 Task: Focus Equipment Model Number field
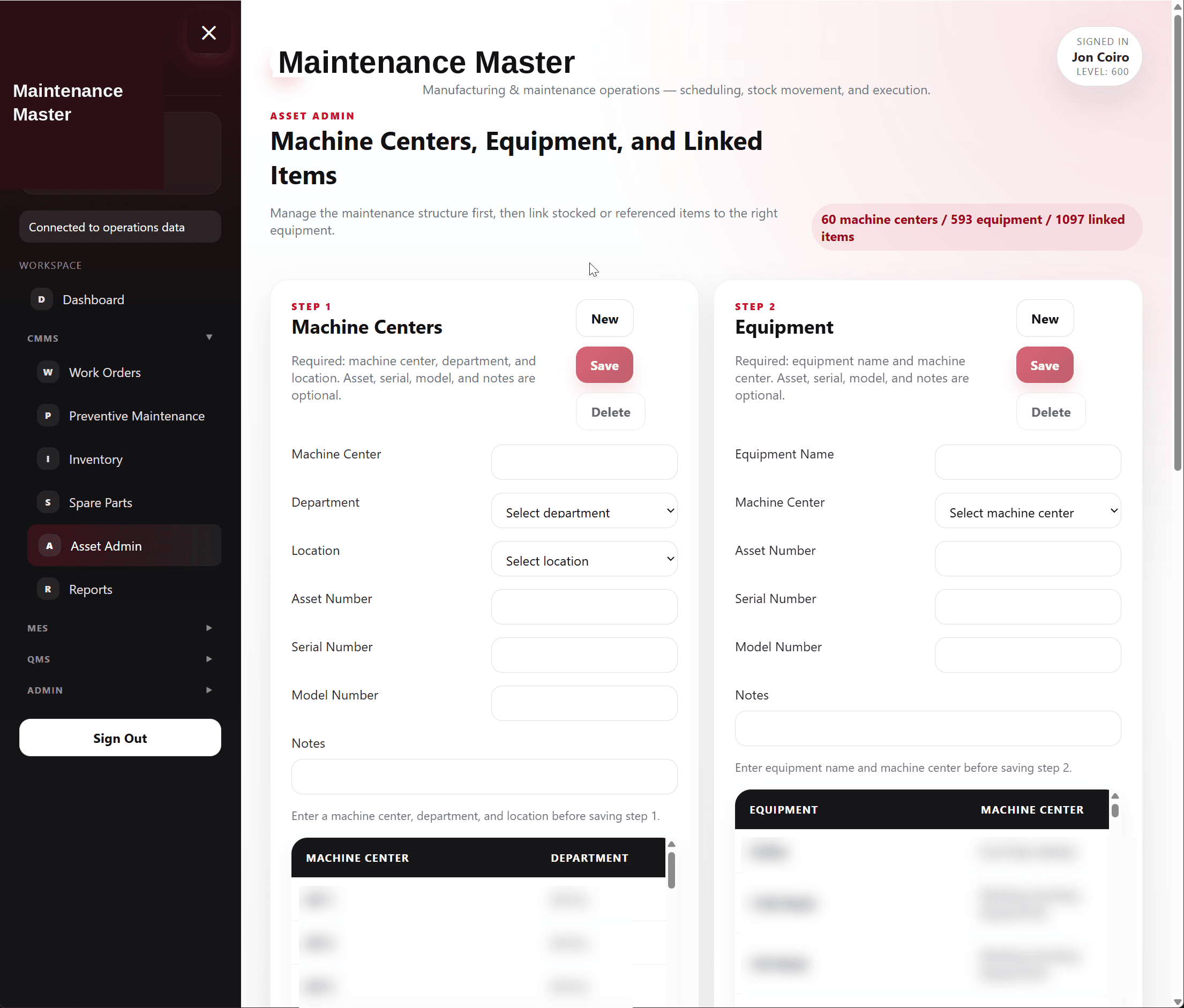pos(1028,655)
